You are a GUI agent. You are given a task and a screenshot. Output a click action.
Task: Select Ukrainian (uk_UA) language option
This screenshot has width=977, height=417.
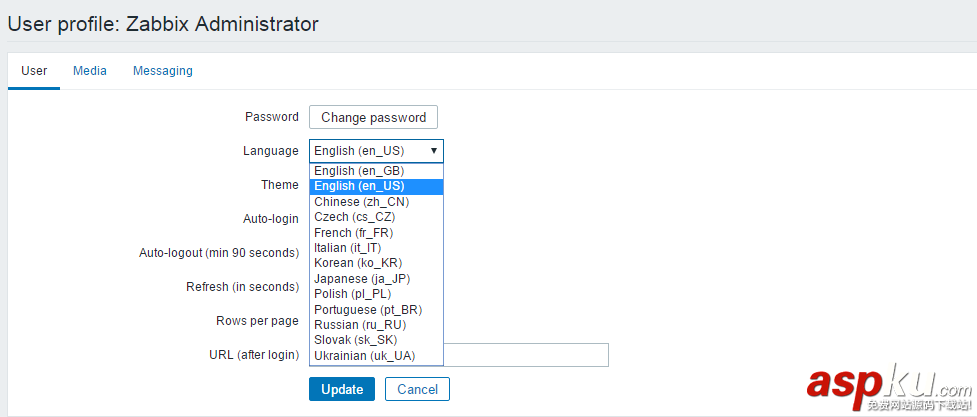(x=364, y=356)
